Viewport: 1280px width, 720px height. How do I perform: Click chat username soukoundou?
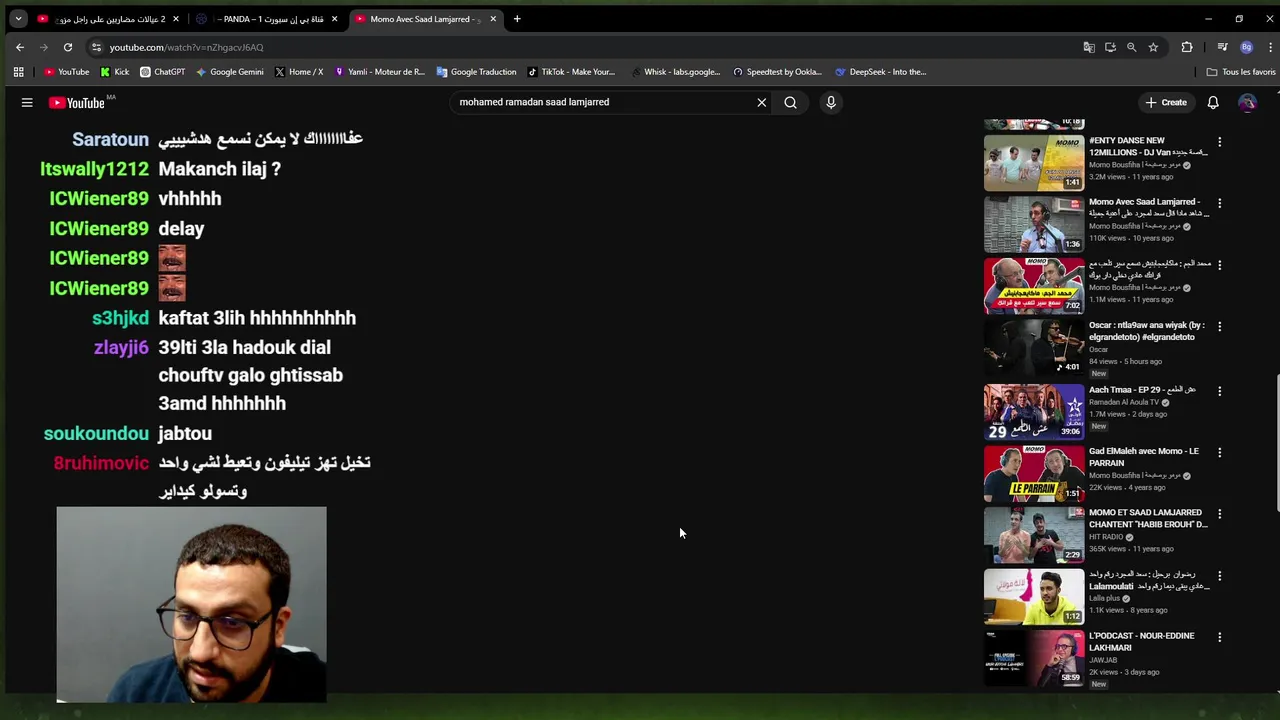pos(96,433)
